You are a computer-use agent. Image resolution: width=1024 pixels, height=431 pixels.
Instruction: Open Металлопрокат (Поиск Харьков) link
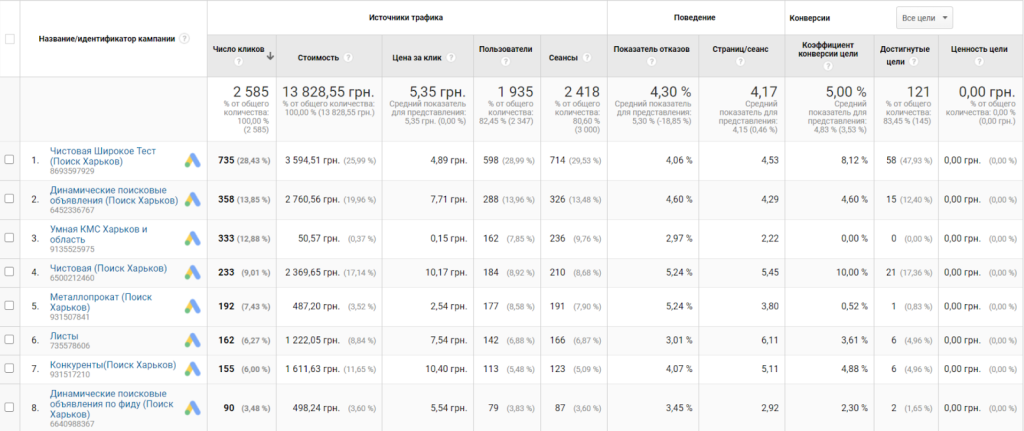click(101, 302)
